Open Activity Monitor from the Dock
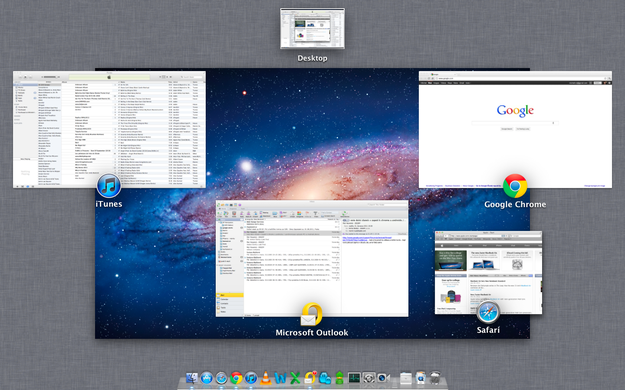 (354, 378)
